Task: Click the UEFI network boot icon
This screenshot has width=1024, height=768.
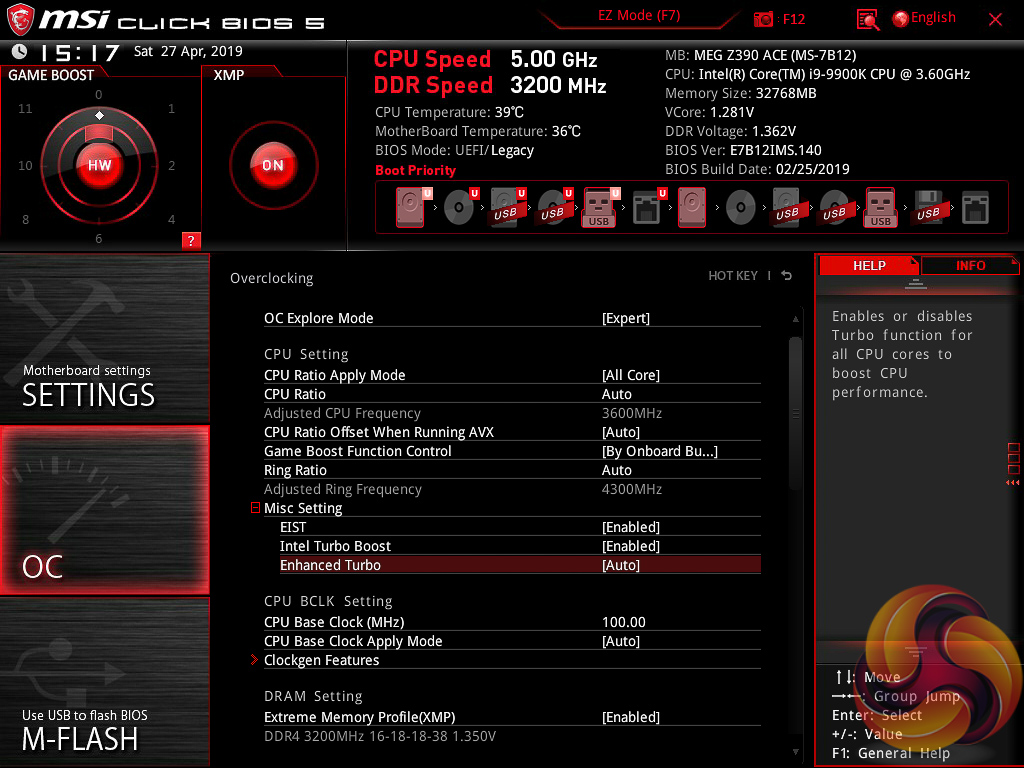Action: pyautogui.click(x=648, y=208)
